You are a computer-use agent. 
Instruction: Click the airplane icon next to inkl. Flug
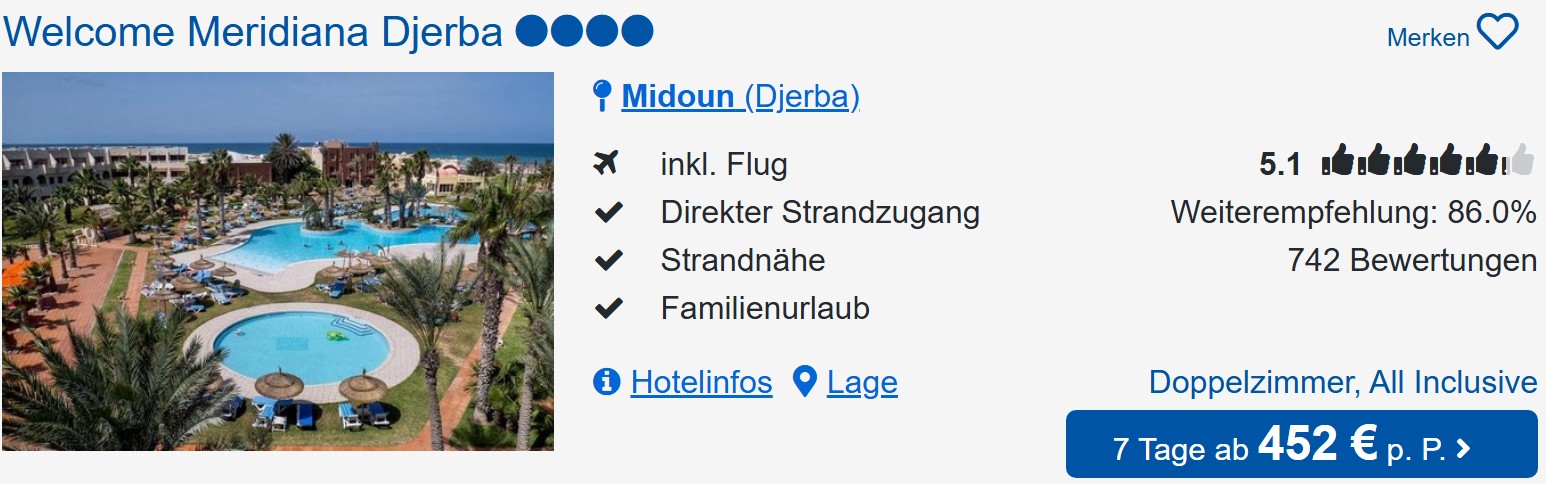point(606,163)
